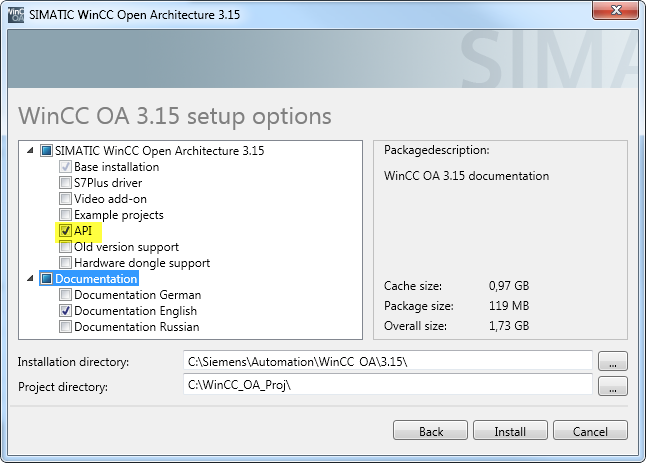646x463 pixels.
Task: Select the Old version support item
Action: (126, 247)
